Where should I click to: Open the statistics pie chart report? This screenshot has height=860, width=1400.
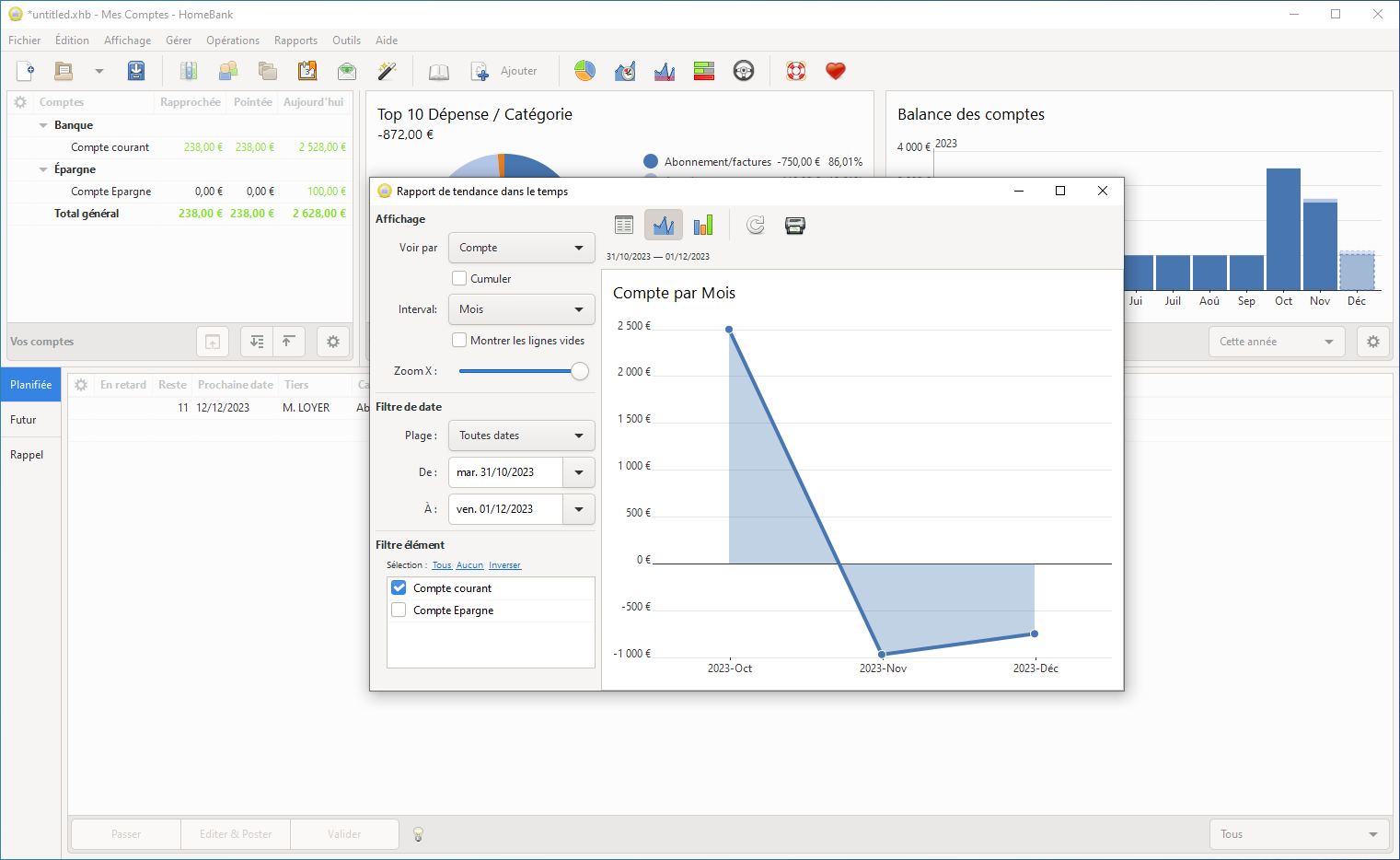pyautogui.click(x=584, y=71)
